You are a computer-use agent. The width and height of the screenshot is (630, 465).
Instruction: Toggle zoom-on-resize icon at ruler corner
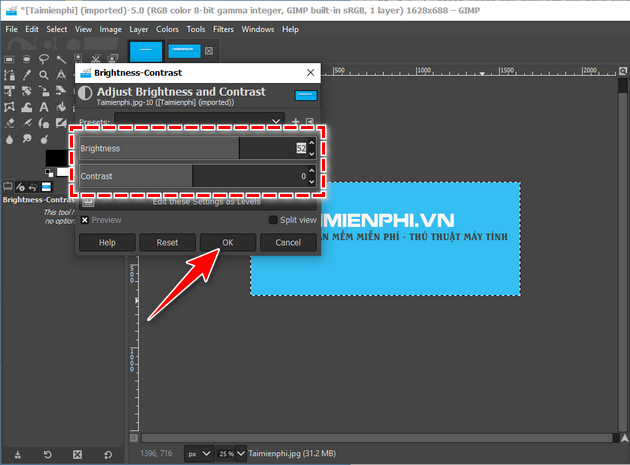pyautogui.click(x=623, y=71)
